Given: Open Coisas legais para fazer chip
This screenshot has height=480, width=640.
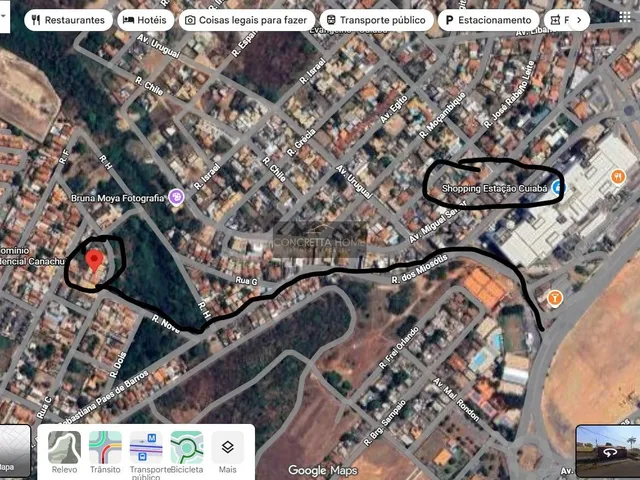Looking at the screenshot, I should pos(247,20).
